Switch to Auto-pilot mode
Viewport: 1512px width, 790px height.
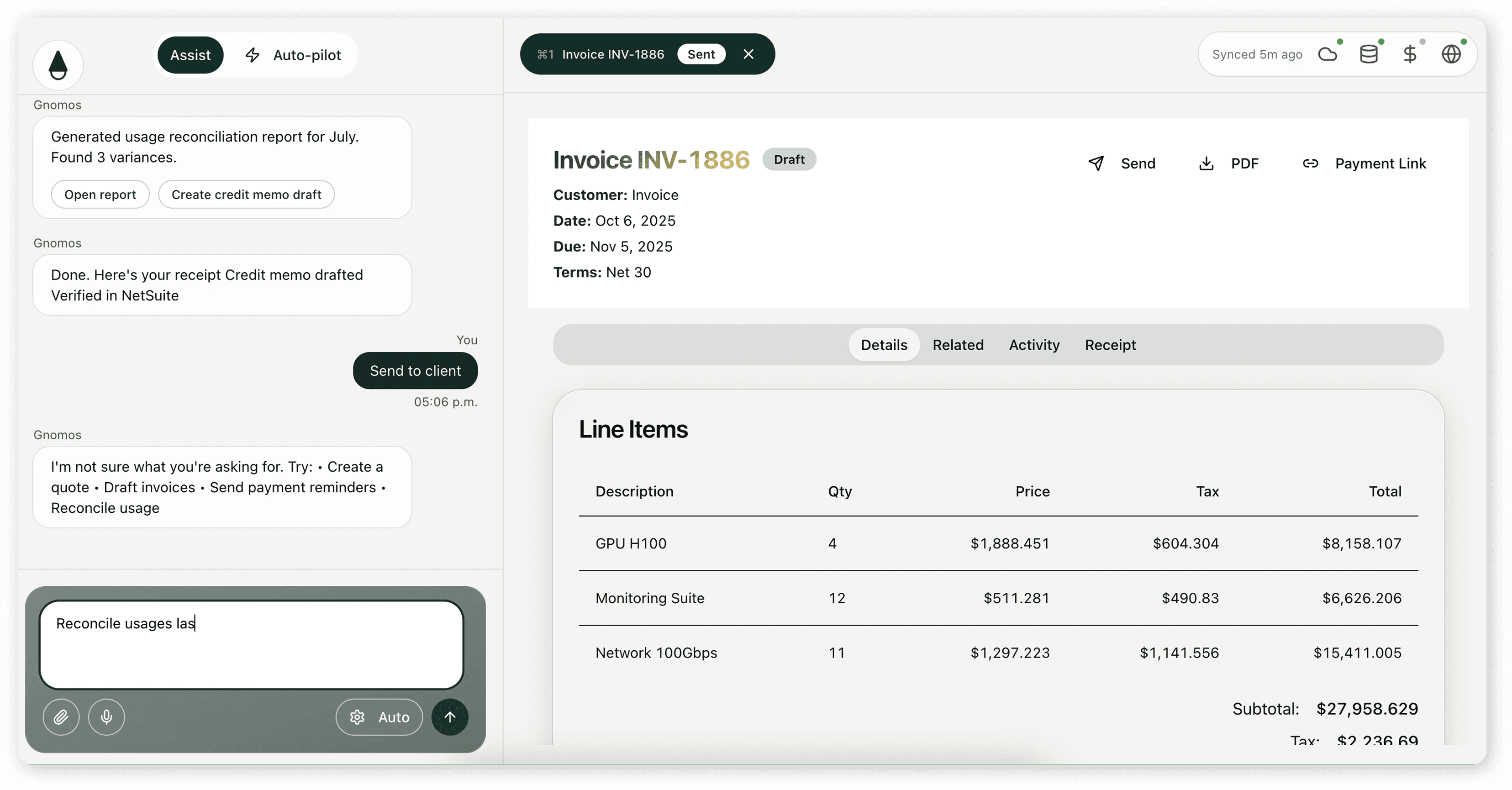(293, 55)
